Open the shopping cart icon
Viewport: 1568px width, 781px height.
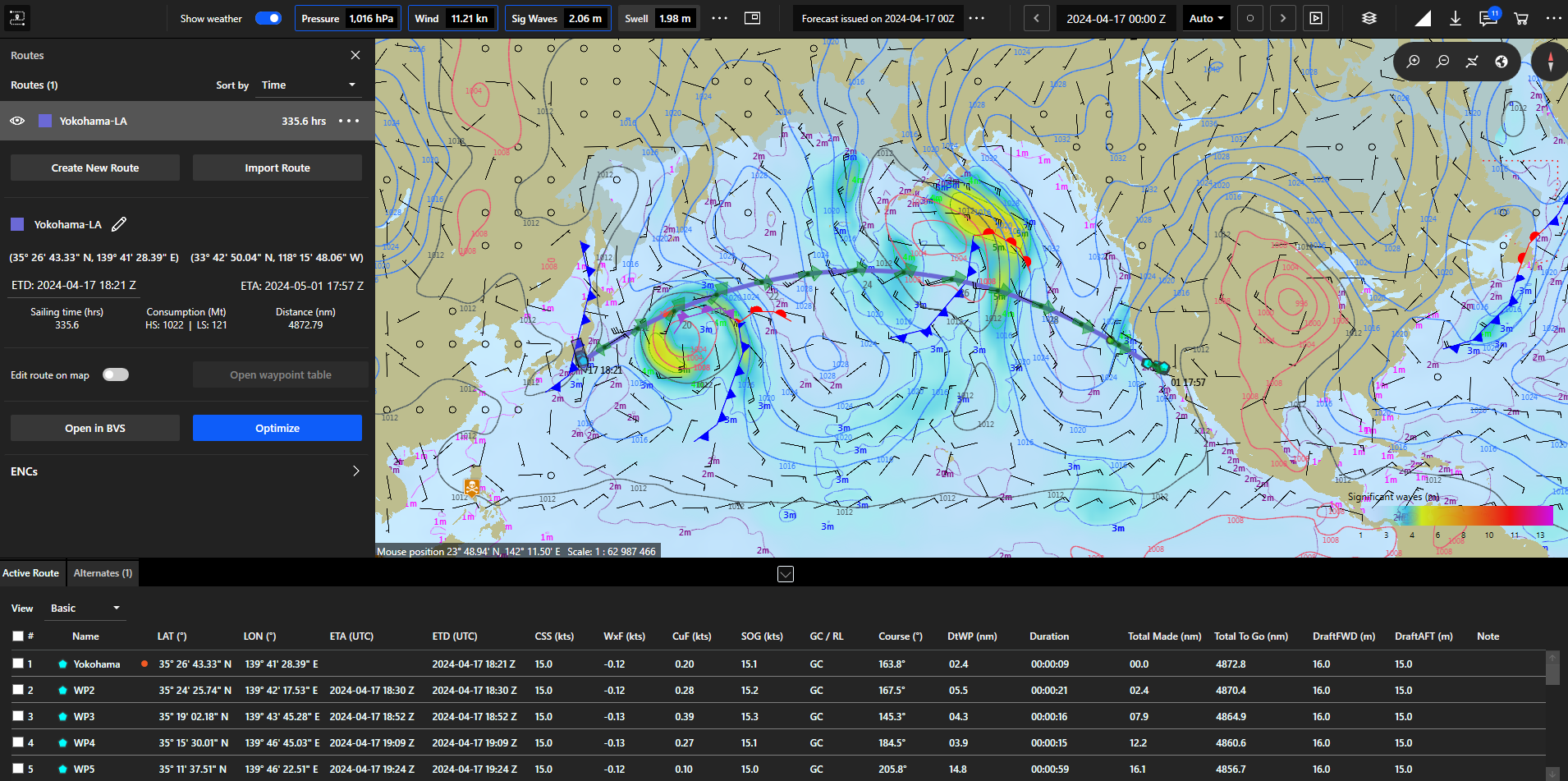1520,19
